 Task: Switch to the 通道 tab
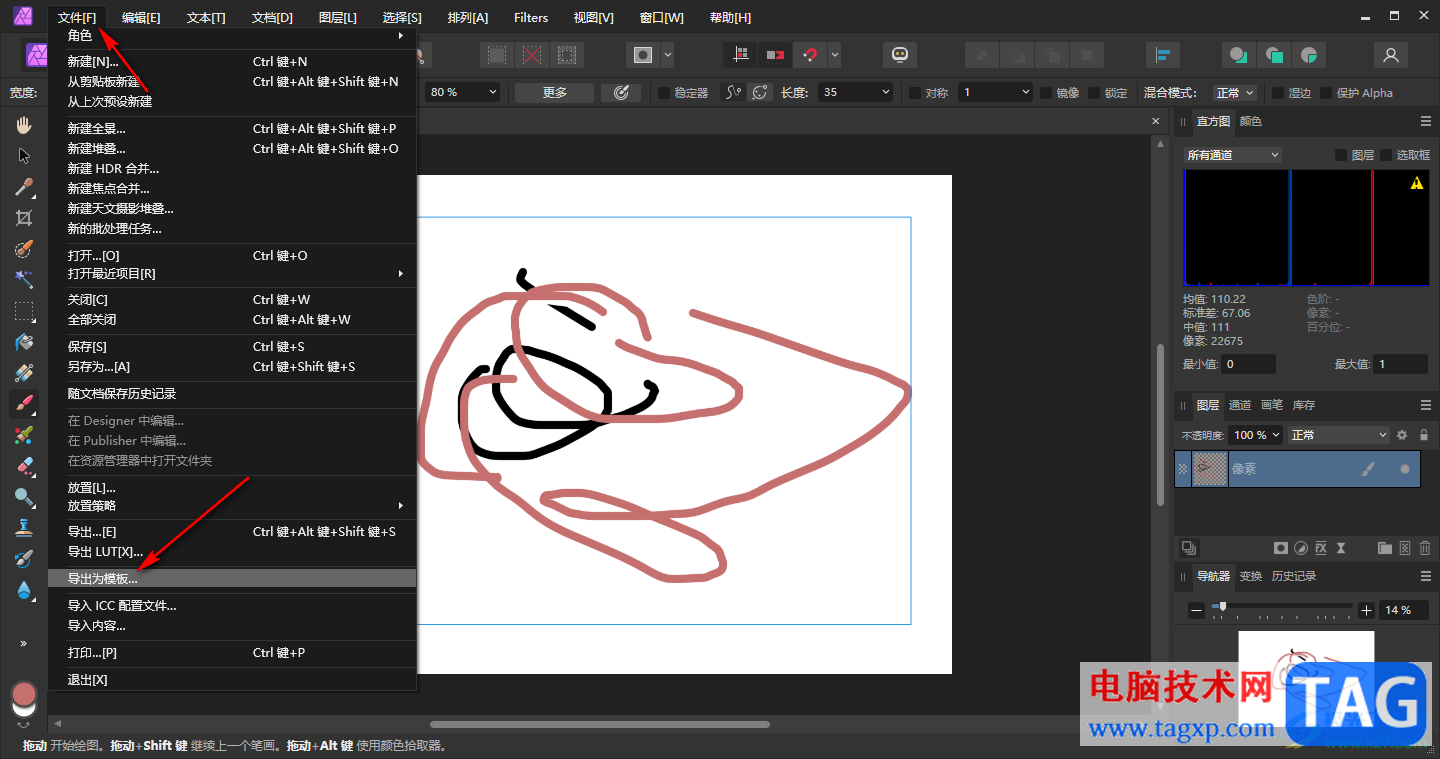coord(1240,405)
